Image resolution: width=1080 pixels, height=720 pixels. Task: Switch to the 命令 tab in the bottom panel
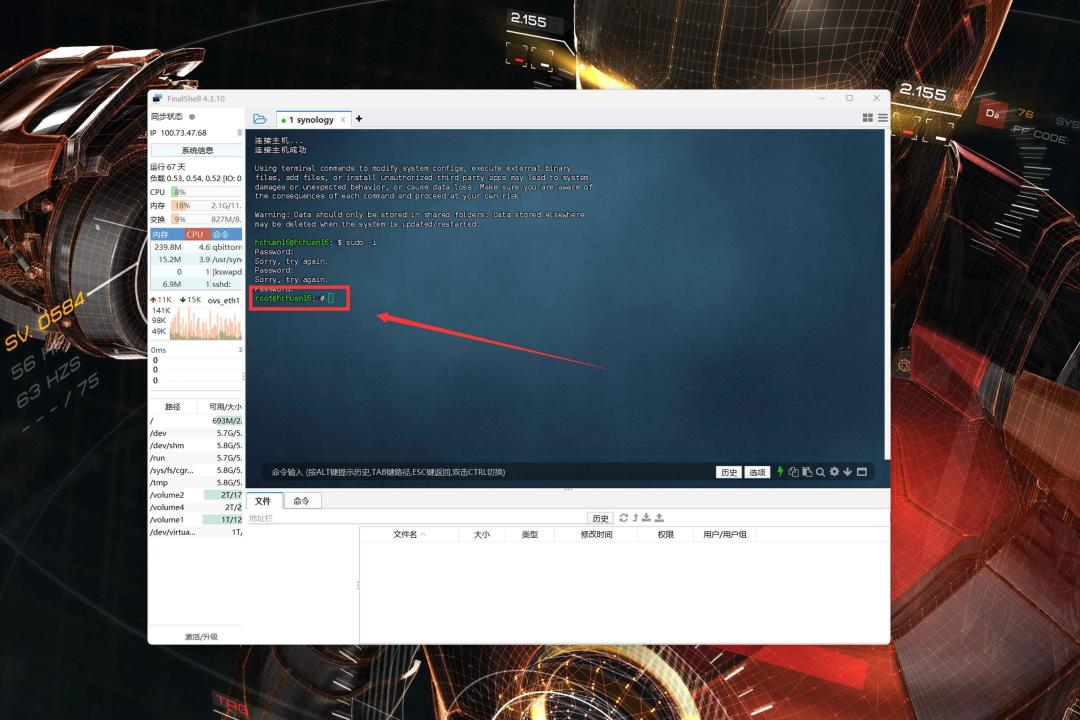[x=301, y=500]
